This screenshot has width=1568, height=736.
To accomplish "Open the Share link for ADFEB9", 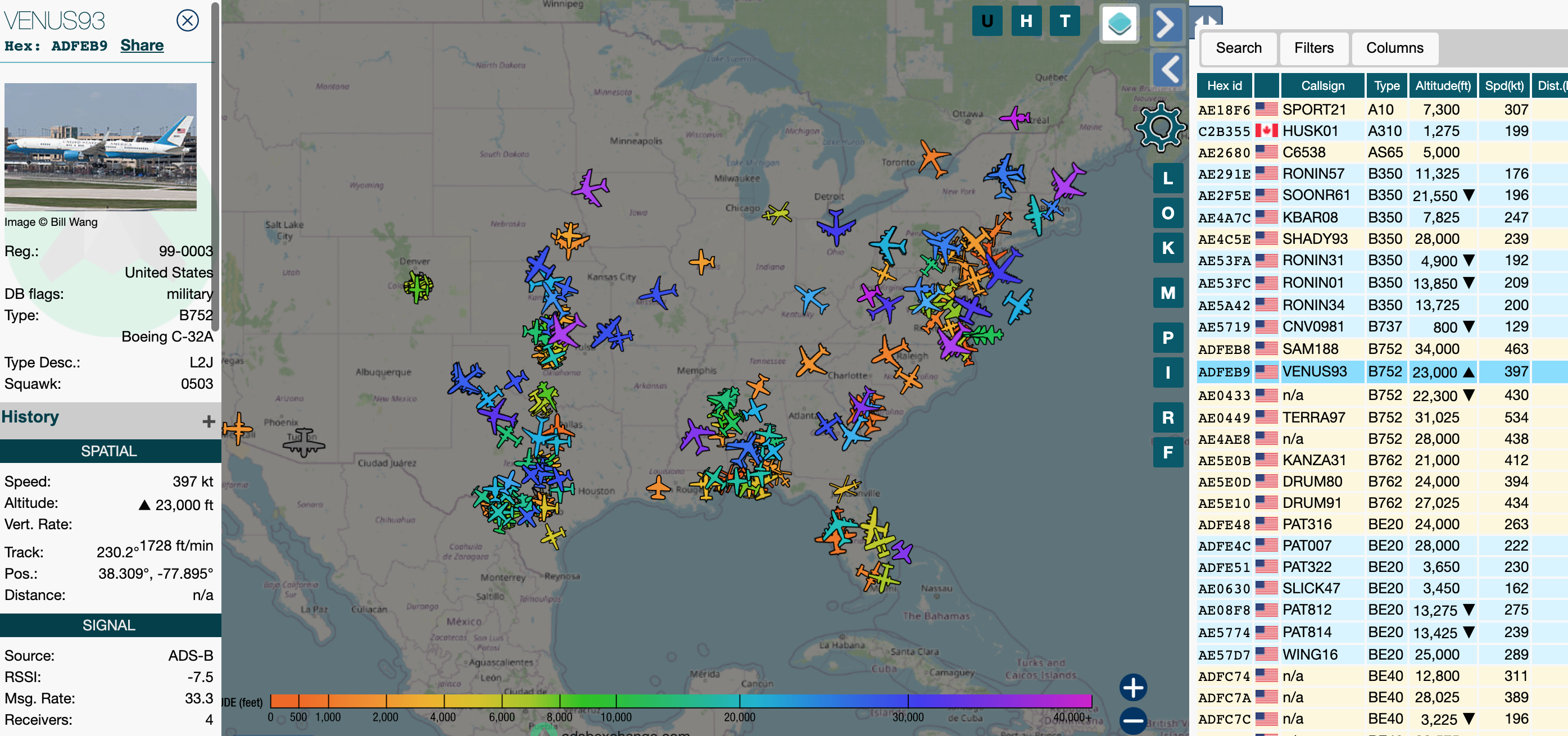I will pos(142,46).
